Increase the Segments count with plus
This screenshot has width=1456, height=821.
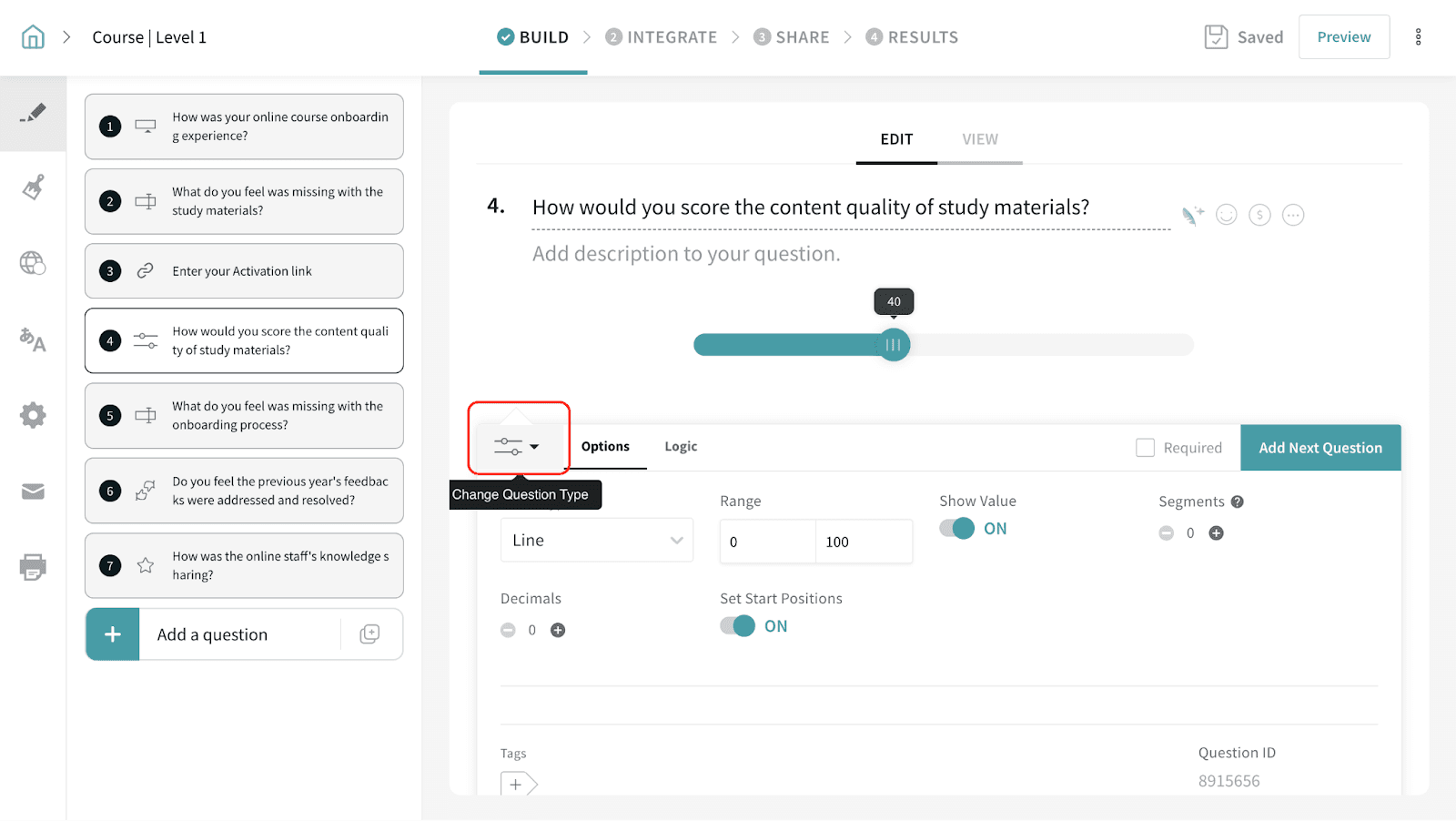click(1216, 533)
